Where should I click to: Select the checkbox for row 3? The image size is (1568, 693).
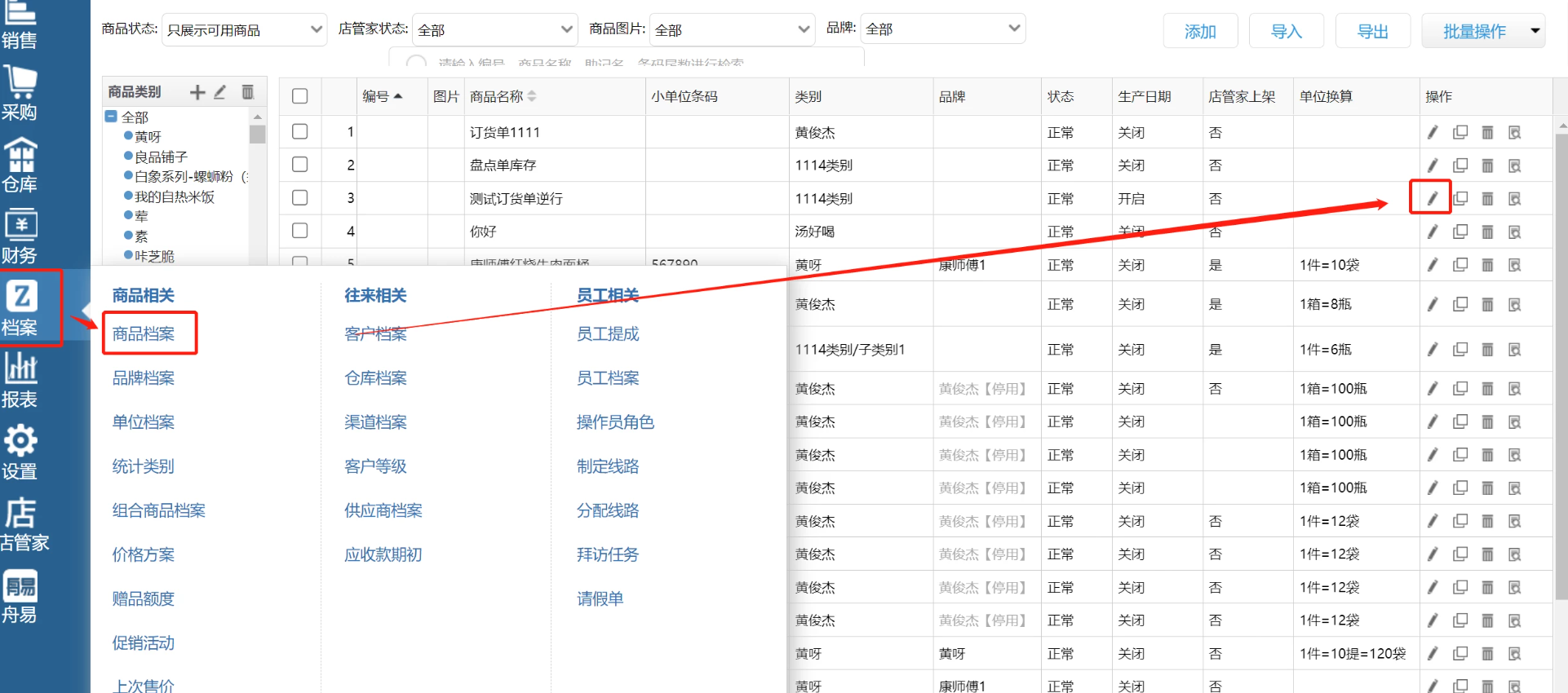pyautogui.click(x=300, y=198)
